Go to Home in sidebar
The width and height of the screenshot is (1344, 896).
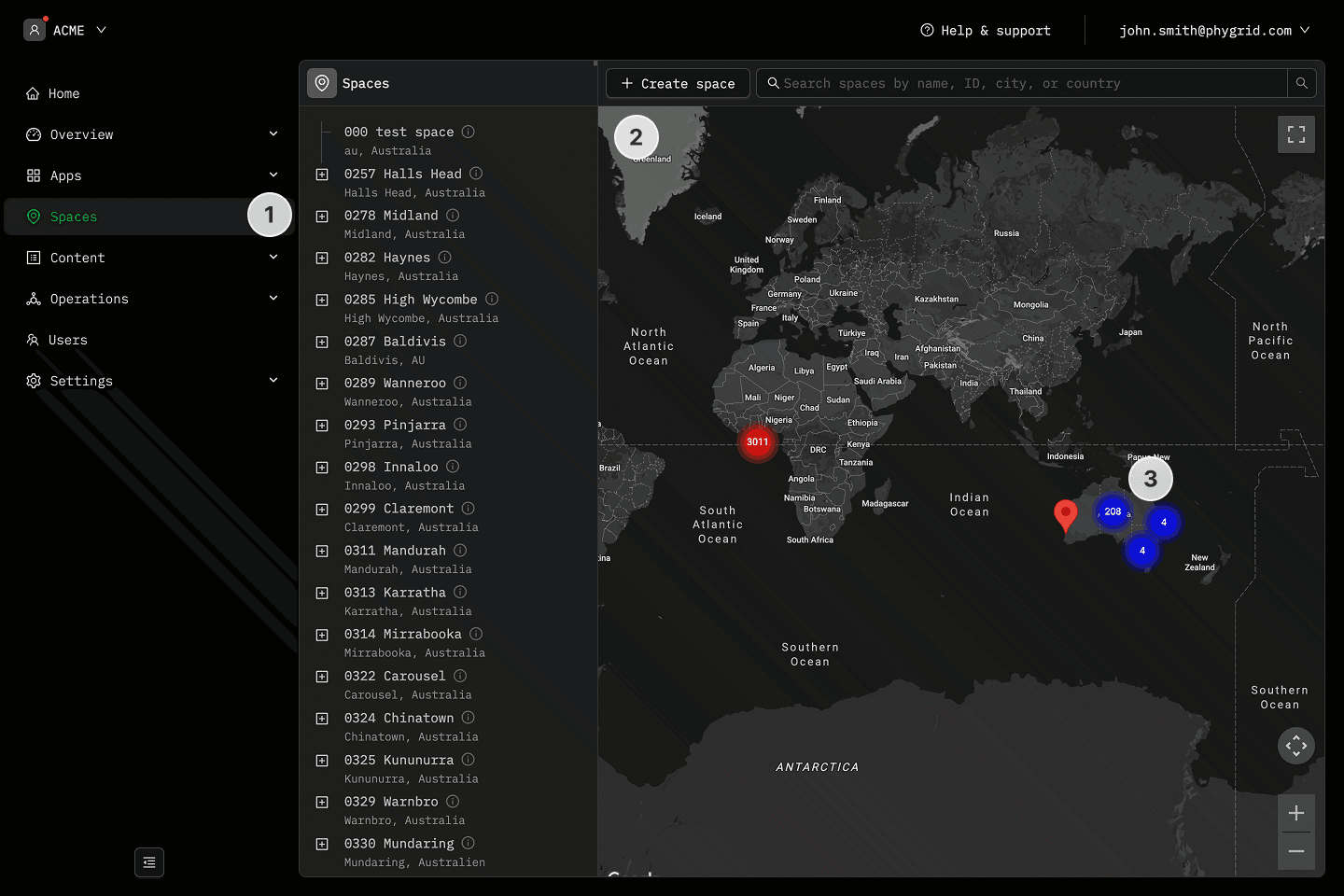tap(63, 93)
